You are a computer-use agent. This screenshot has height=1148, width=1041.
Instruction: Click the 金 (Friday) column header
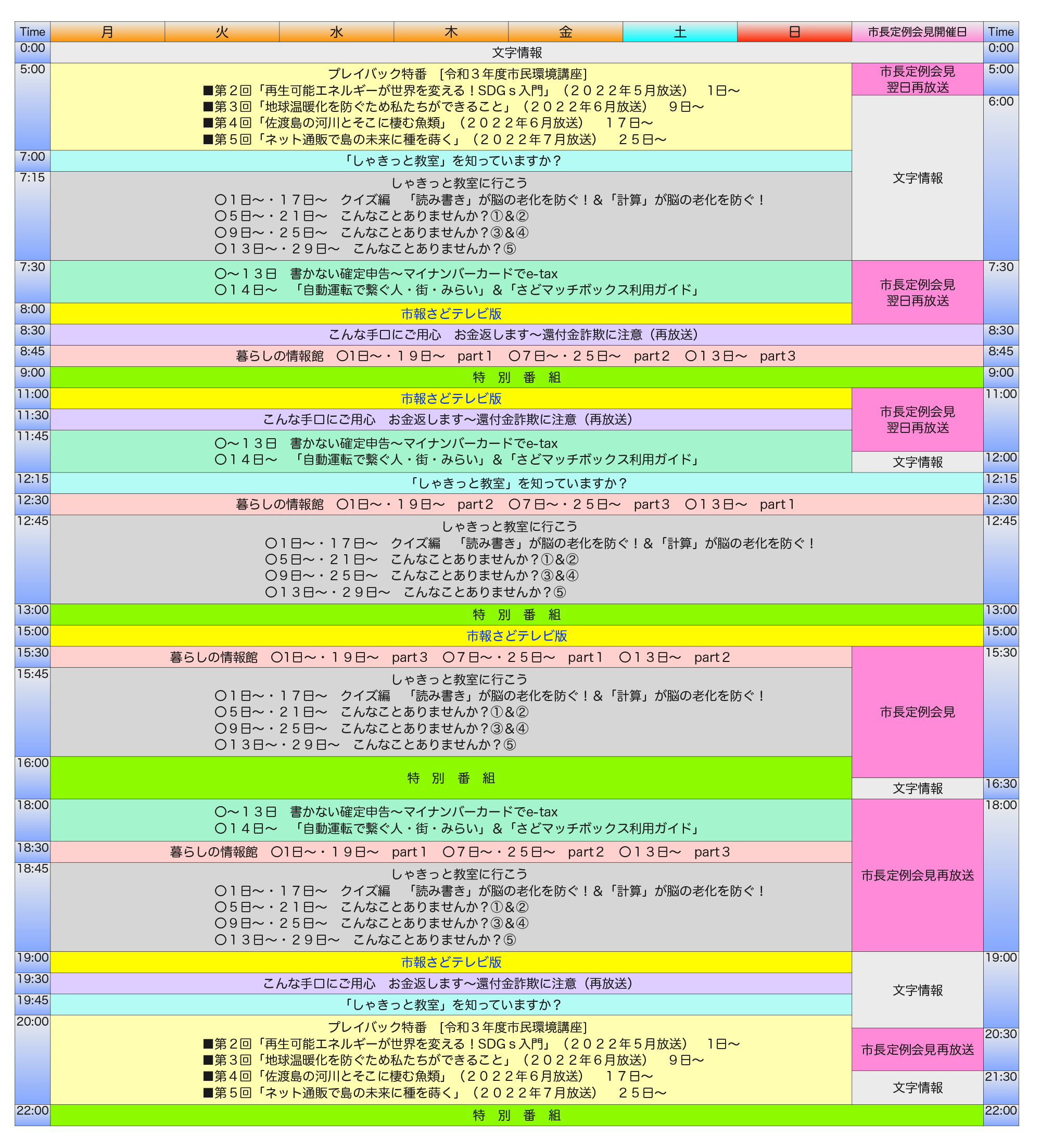[x=565, y=32]
